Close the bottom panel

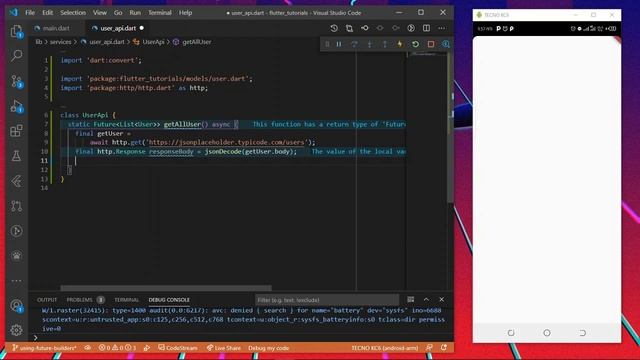(x=442, y=300)
